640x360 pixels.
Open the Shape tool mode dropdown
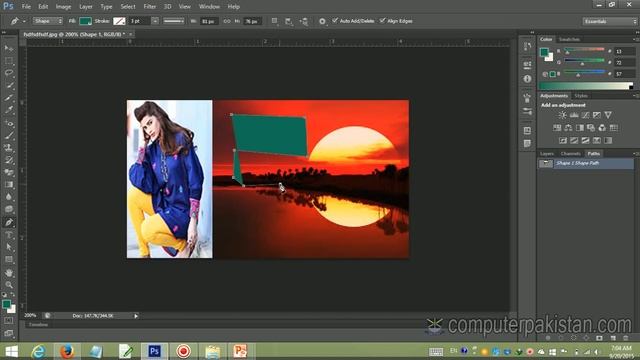pyautogui.click(x=48, y=21)
